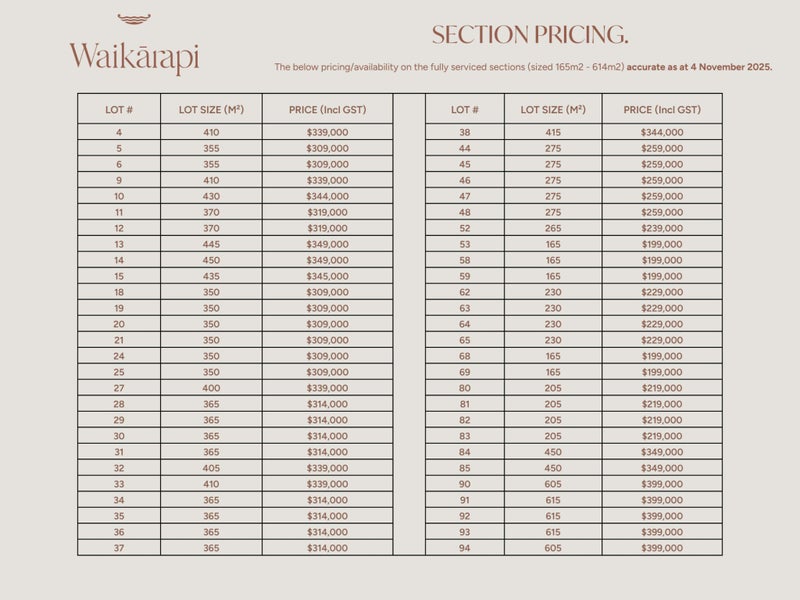Select the right PRICE (Incl GST) header
Image resolution: width=800 pixels, height=600 pixels.
coord(662,109)
